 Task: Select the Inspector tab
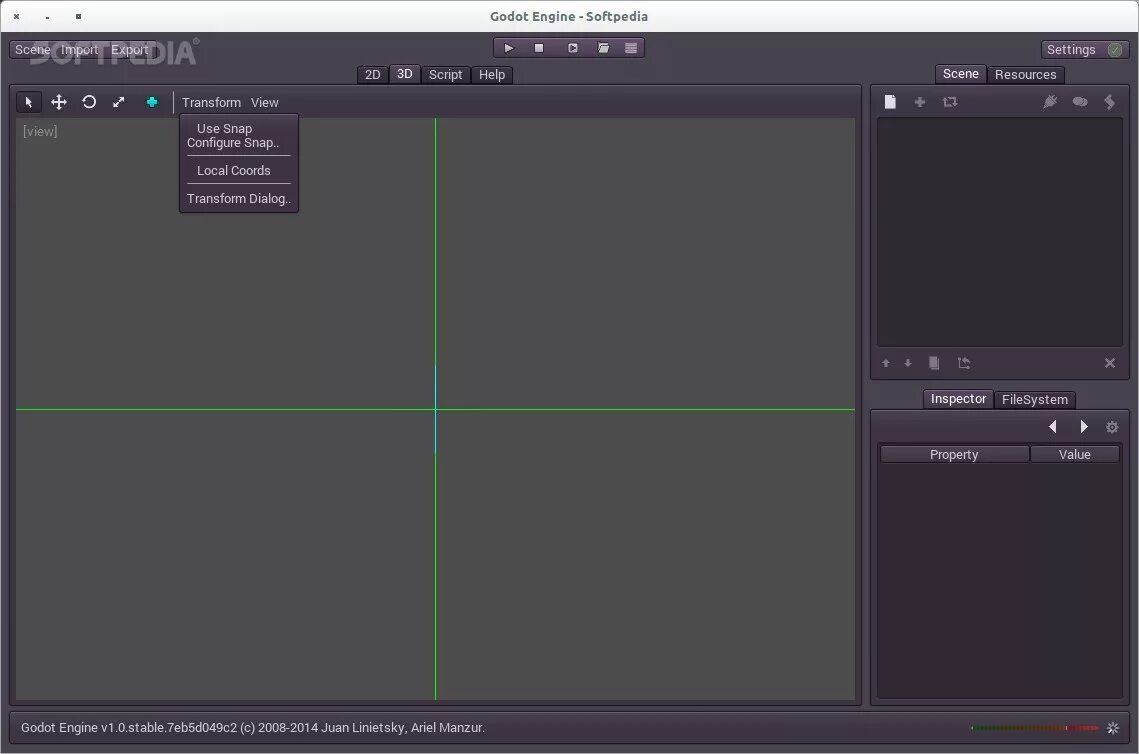pyautogui.click(x=958, y=399)
